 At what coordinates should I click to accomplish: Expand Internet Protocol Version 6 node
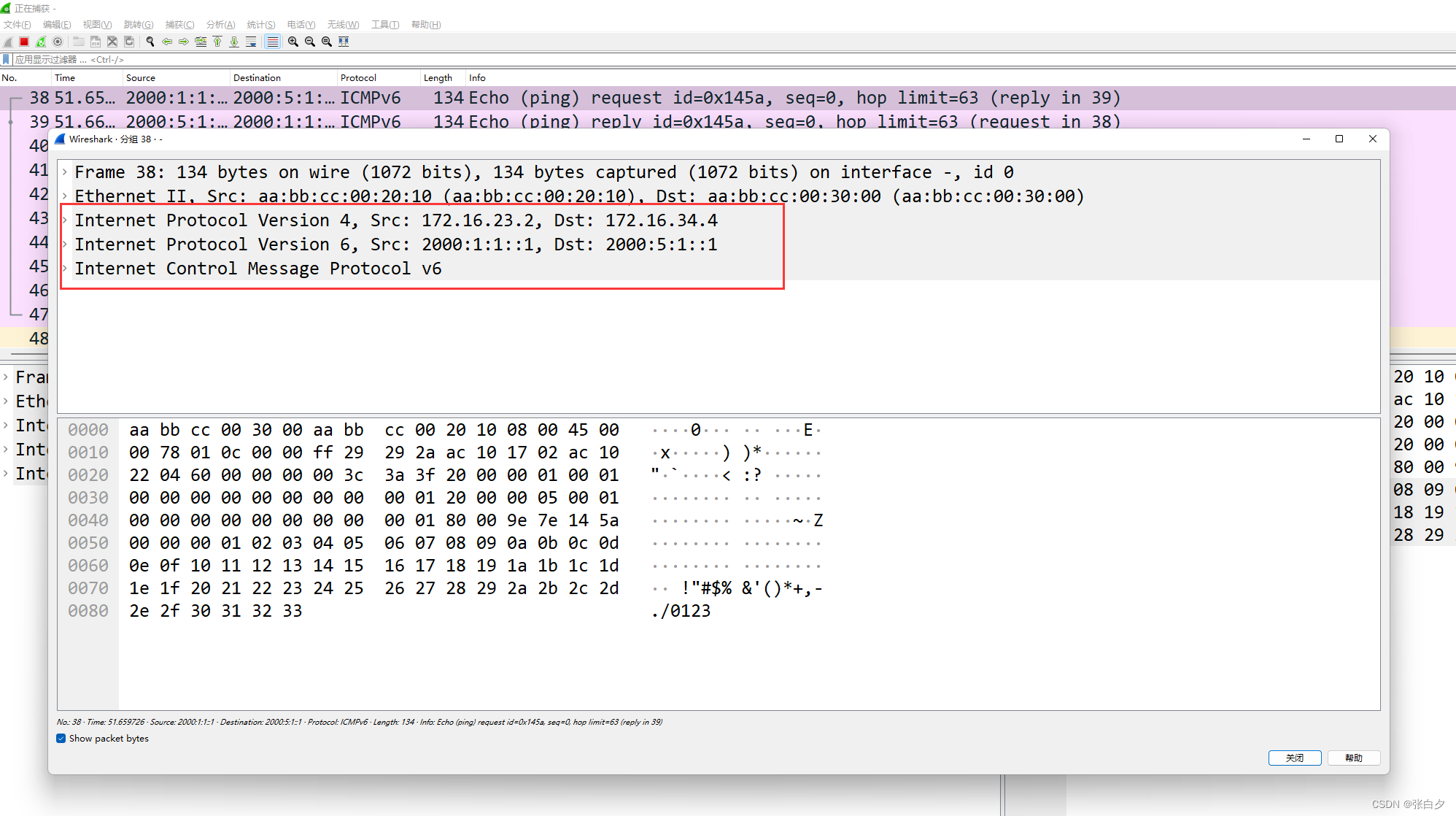point(65,245)
